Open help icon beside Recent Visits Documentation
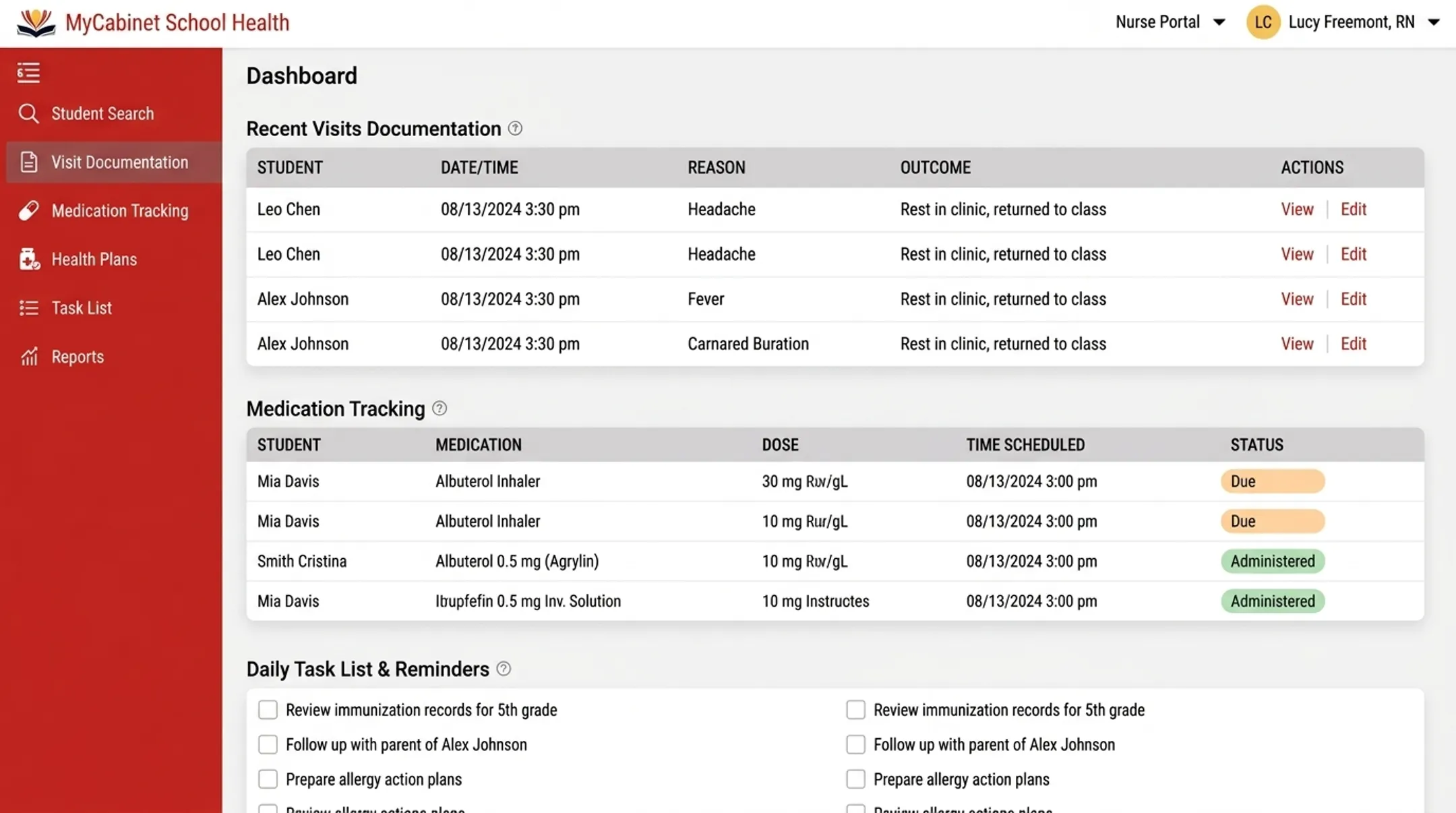The image size is (1456, 813). click(515, 128)
